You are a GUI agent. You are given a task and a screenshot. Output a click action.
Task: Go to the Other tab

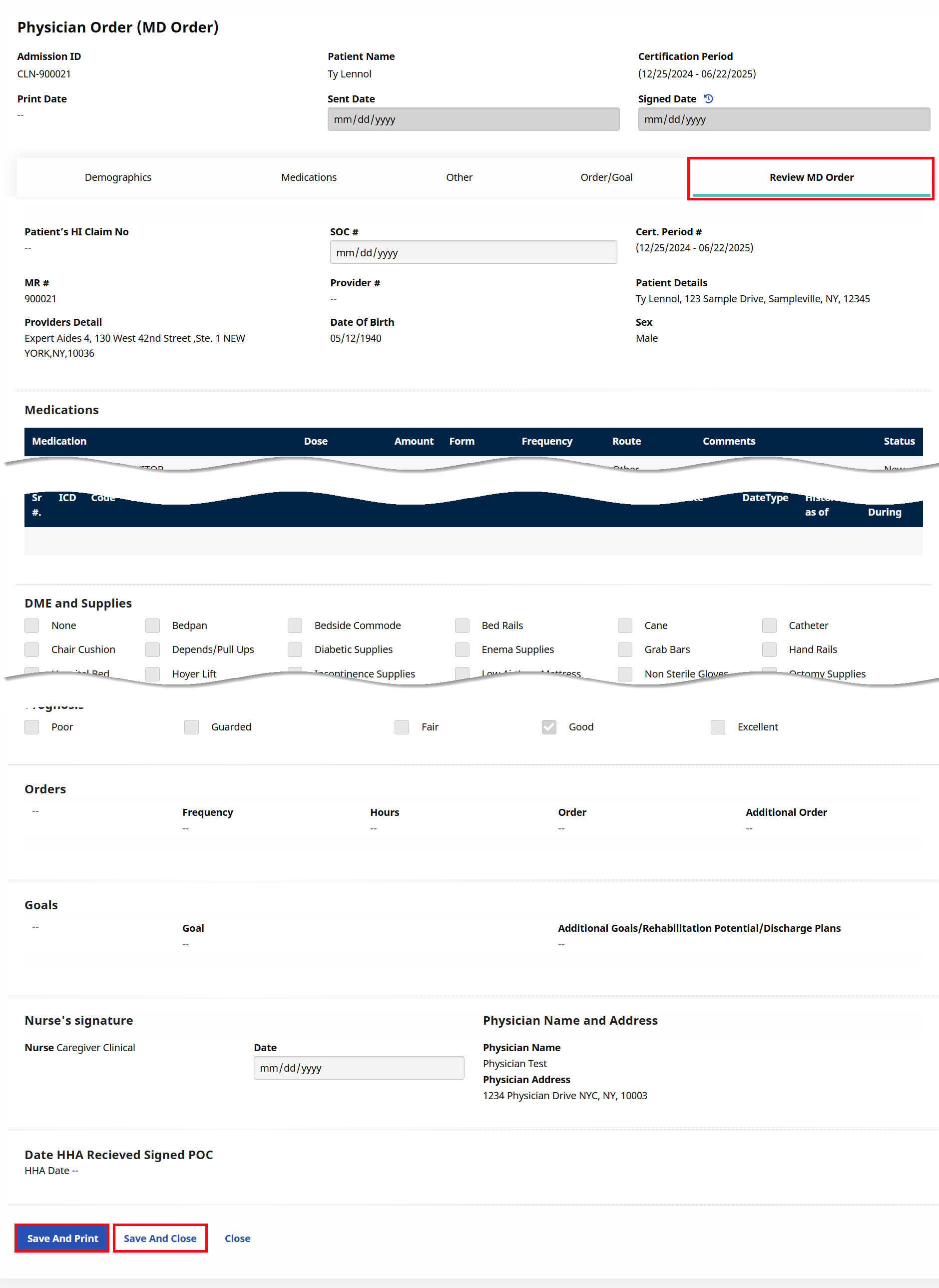click(x=459, y=177)
